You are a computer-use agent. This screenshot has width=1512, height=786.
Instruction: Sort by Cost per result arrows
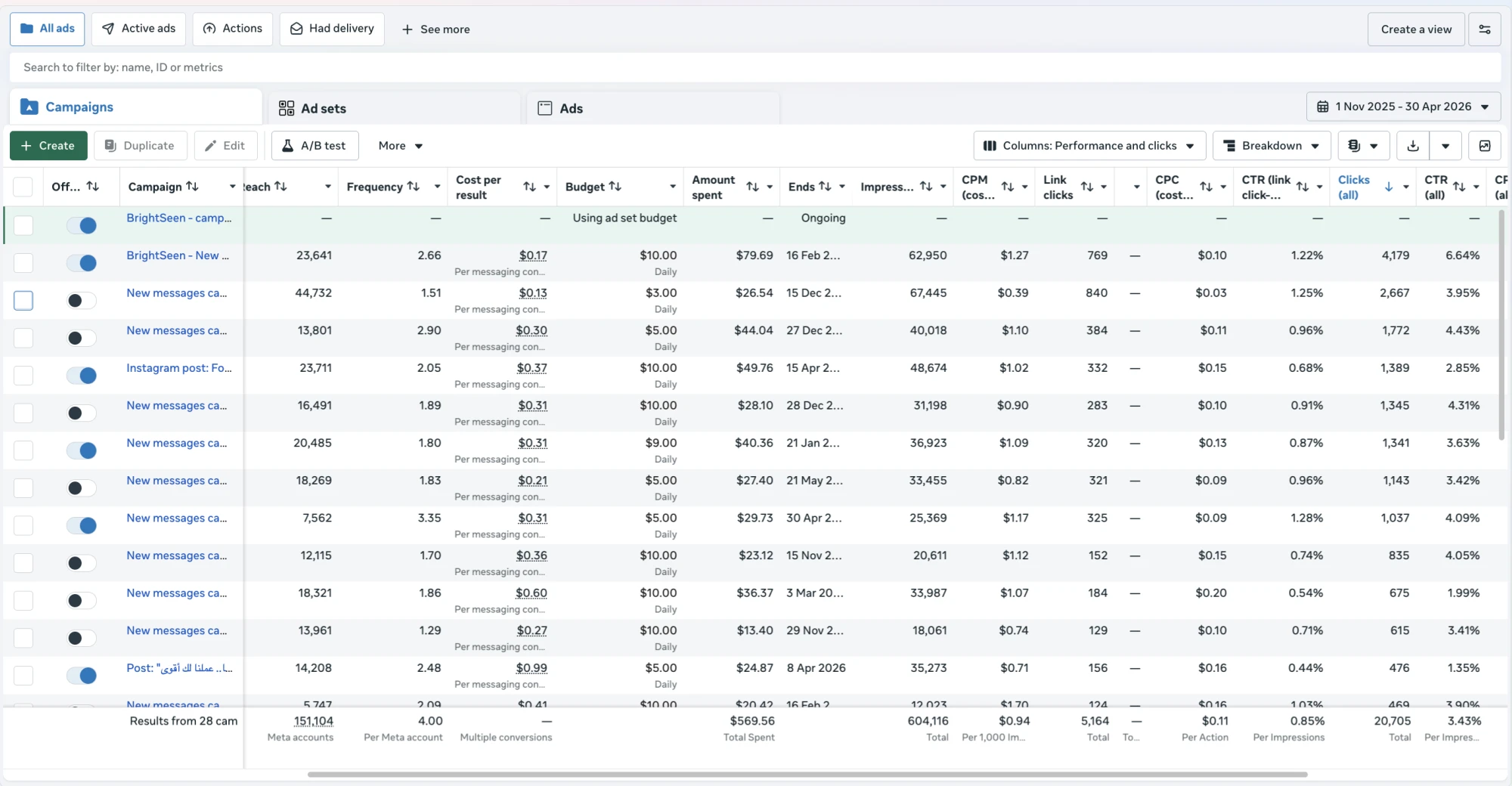click(529, 187)
